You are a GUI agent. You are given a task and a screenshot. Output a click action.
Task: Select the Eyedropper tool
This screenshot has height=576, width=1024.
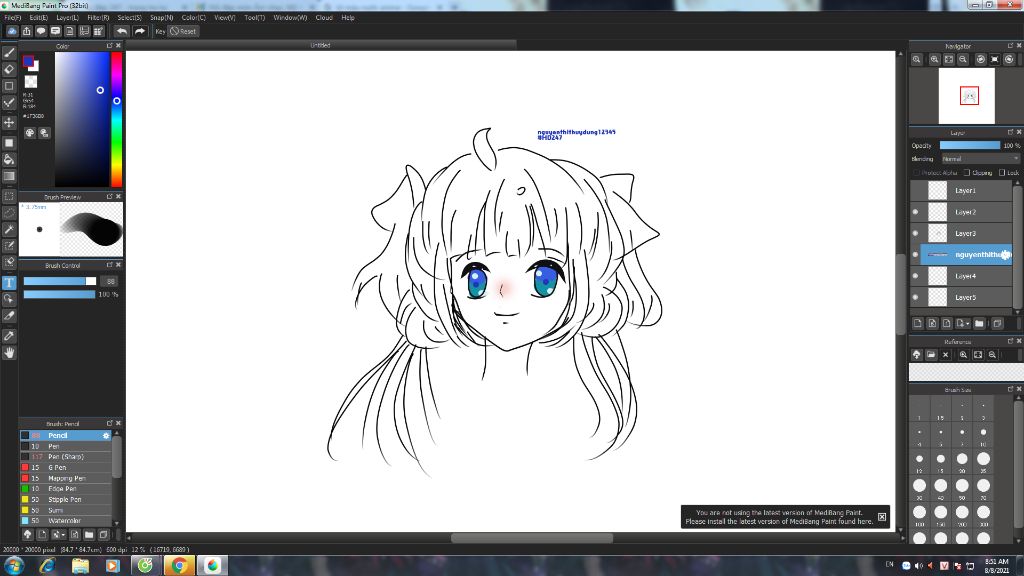pos(9,336)
